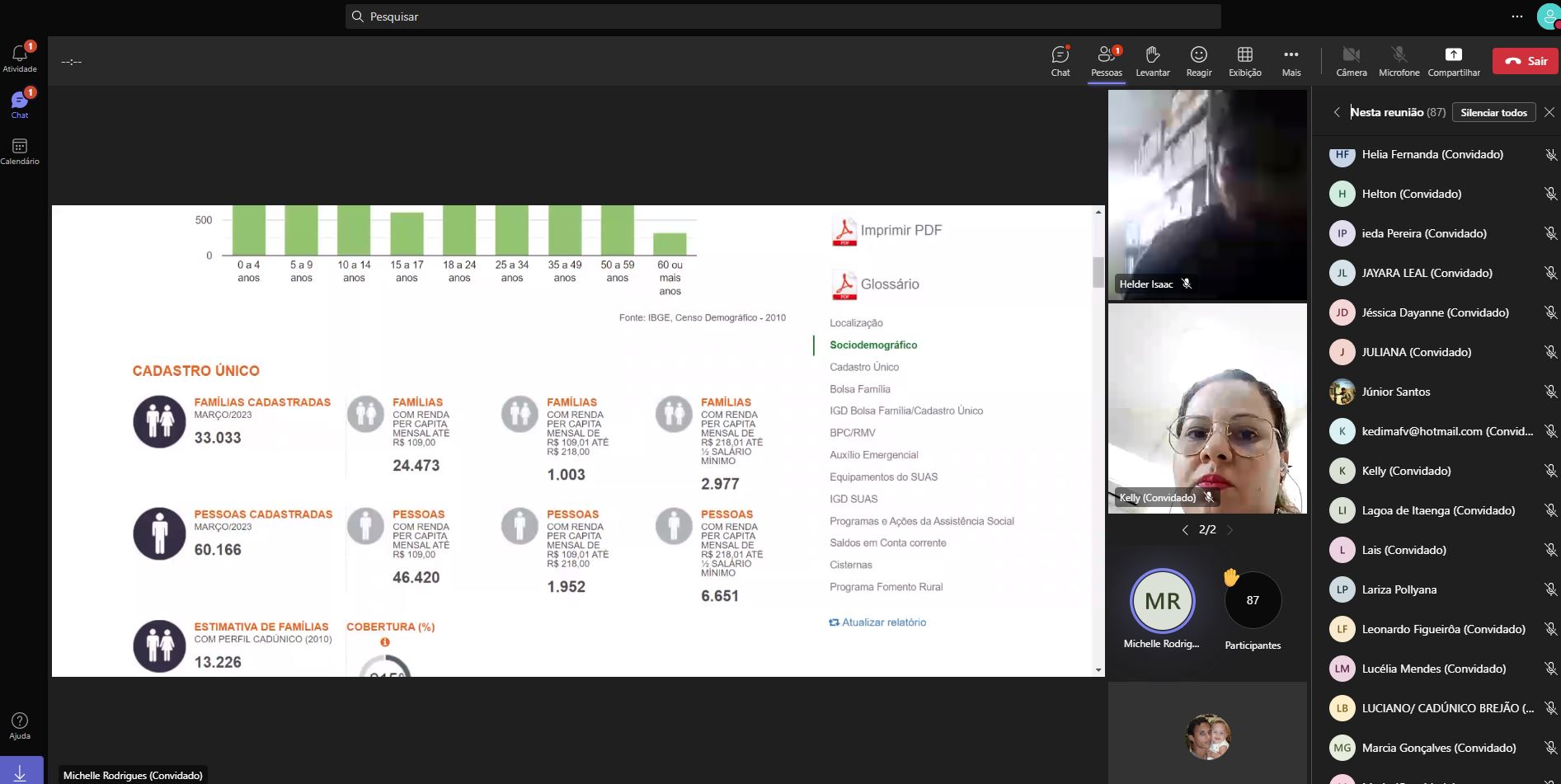This screenshot has width=1561, height=784.
Task: Open the Mais options menu
Action: click(x=1291, y=55)
